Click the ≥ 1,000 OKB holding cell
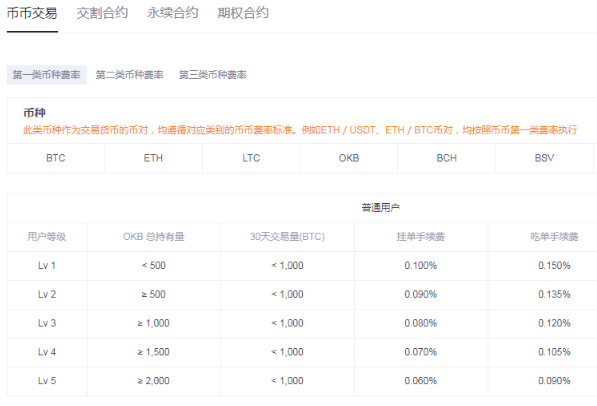The width and height of the screenshot is (597, 406). pyautogui.click(x=153, y=323)
